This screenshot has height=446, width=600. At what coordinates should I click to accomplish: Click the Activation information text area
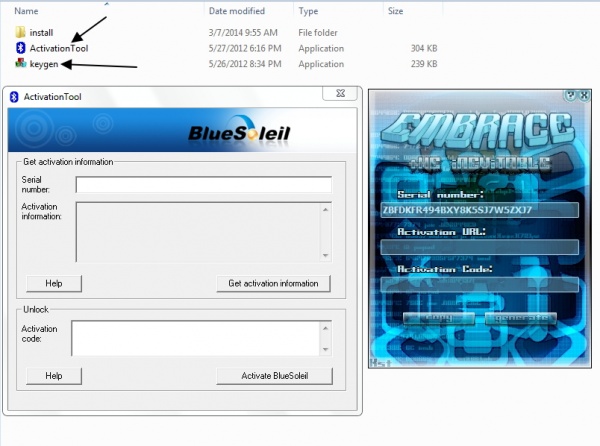pos(199,232)
